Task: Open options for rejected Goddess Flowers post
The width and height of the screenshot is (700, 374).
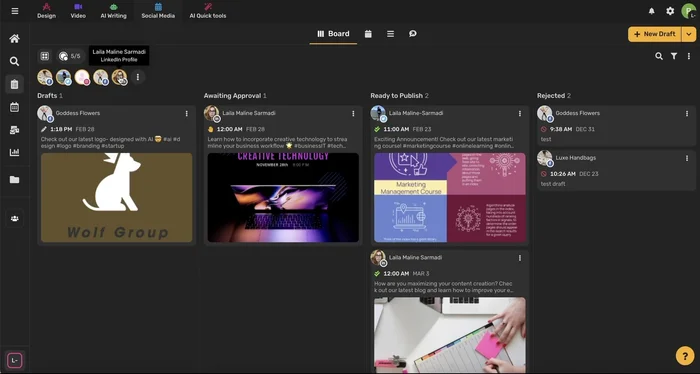Action: [x=687, y=114]
